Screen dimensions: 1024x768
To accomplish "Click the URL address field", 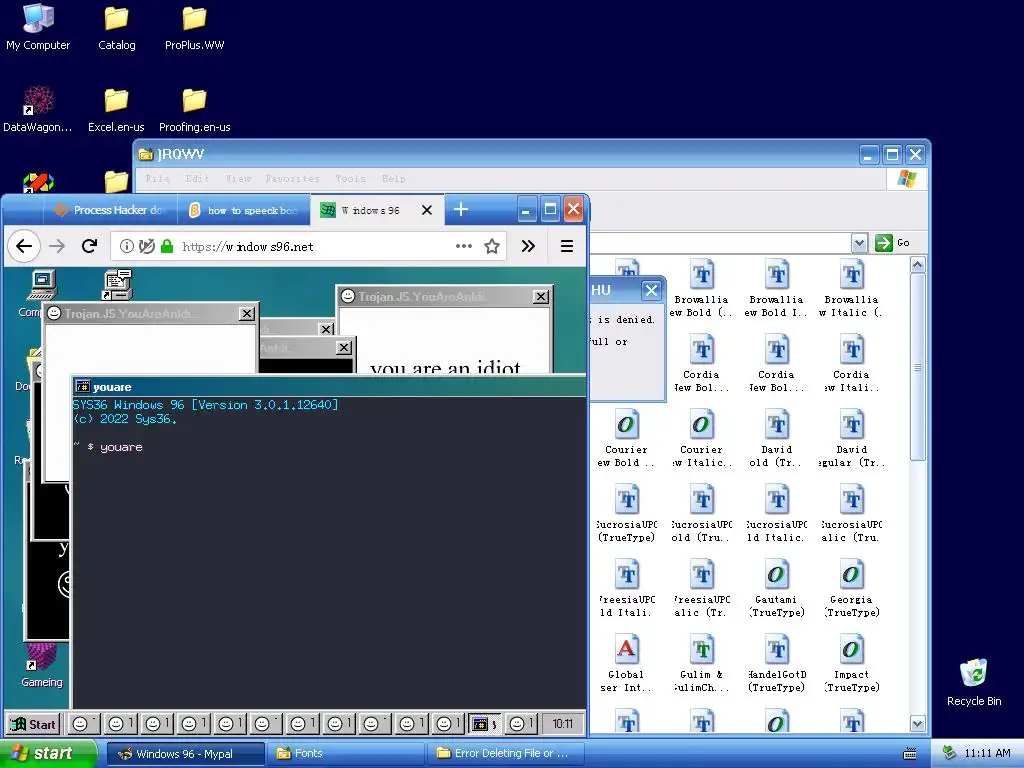I will (x=307, y=246).
